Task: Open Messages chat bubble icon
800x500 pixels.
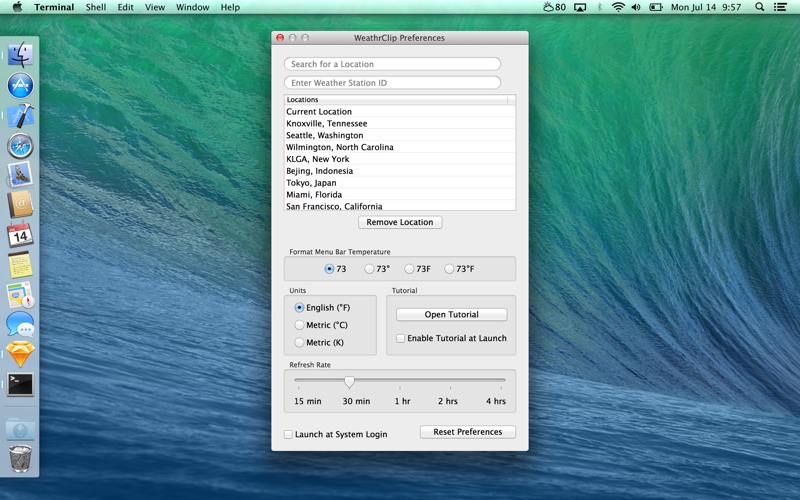Action: (x=20, y=324)
